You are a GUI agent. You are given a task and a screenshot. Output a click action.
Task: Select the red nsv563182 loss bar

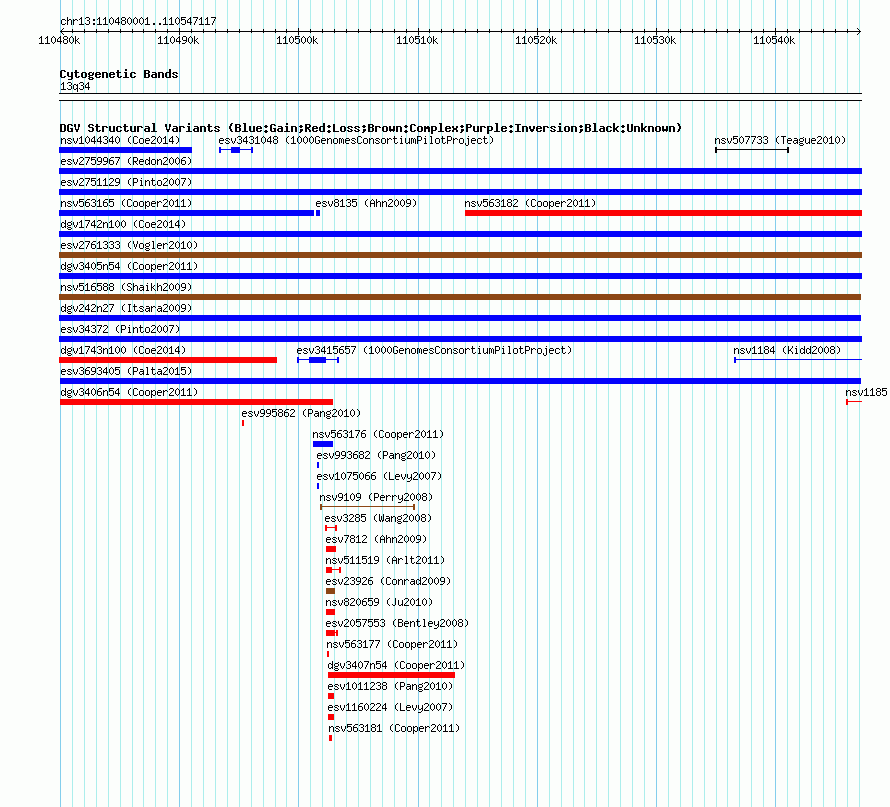click(664, 213)
